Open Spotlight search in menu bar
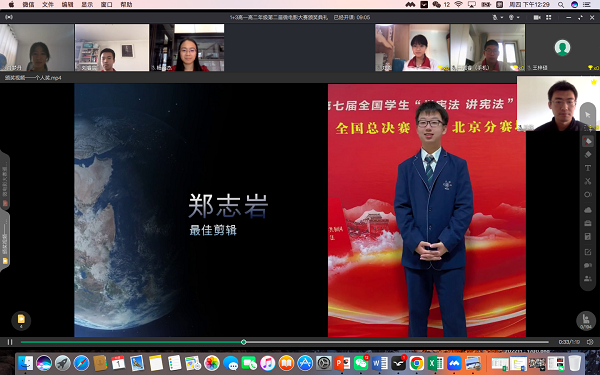Viewport: 600px width, 375px height. [x=561, y=5]
